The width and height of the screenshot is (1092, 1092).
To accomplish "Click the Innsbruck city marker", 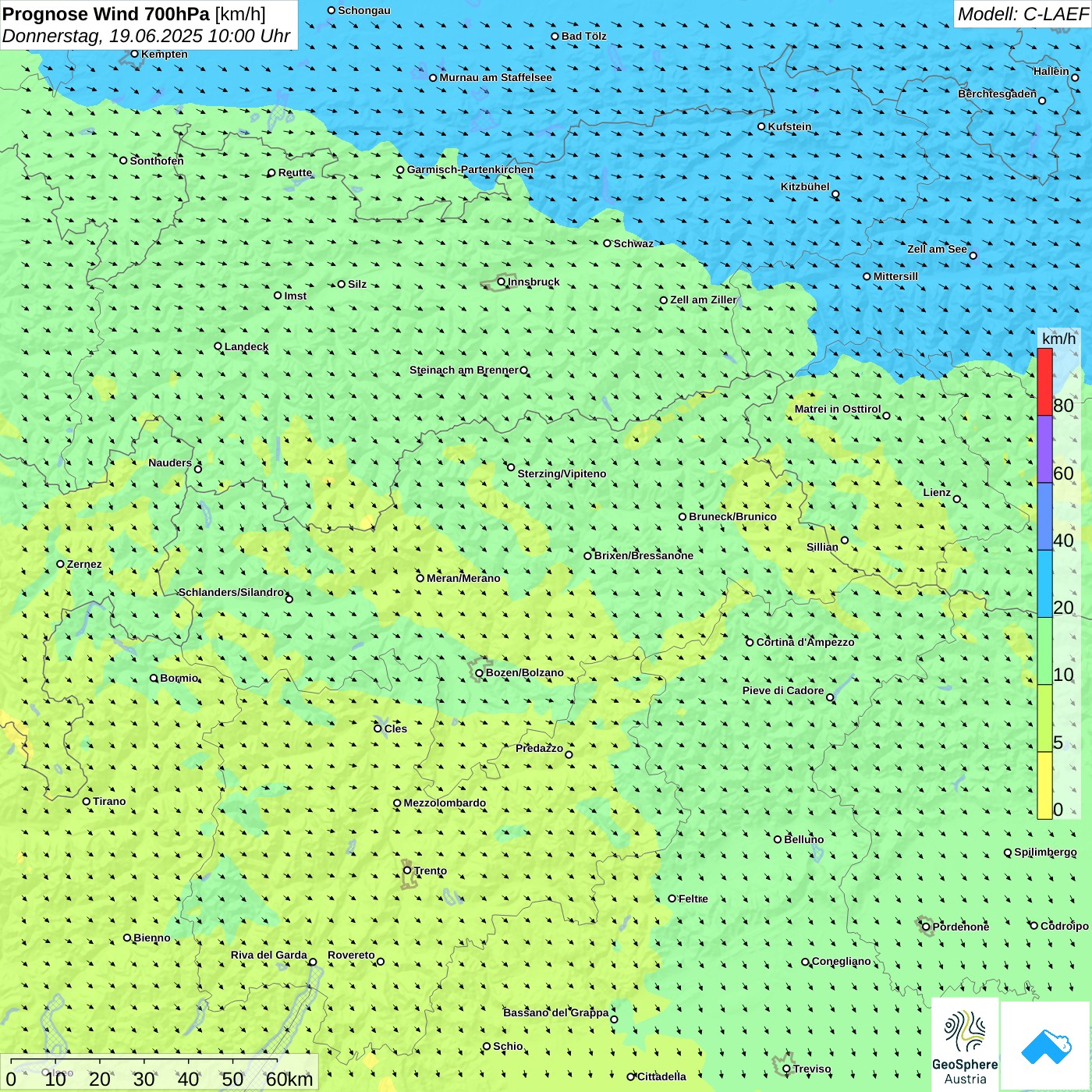I will (502, 282).
